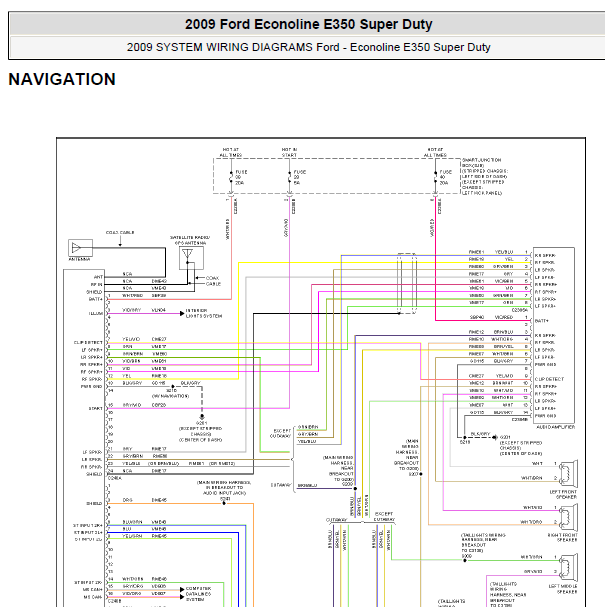
Task: Click the Fuse 29 5A symbol
Action: pyautogui.click(x=290, y=177)
